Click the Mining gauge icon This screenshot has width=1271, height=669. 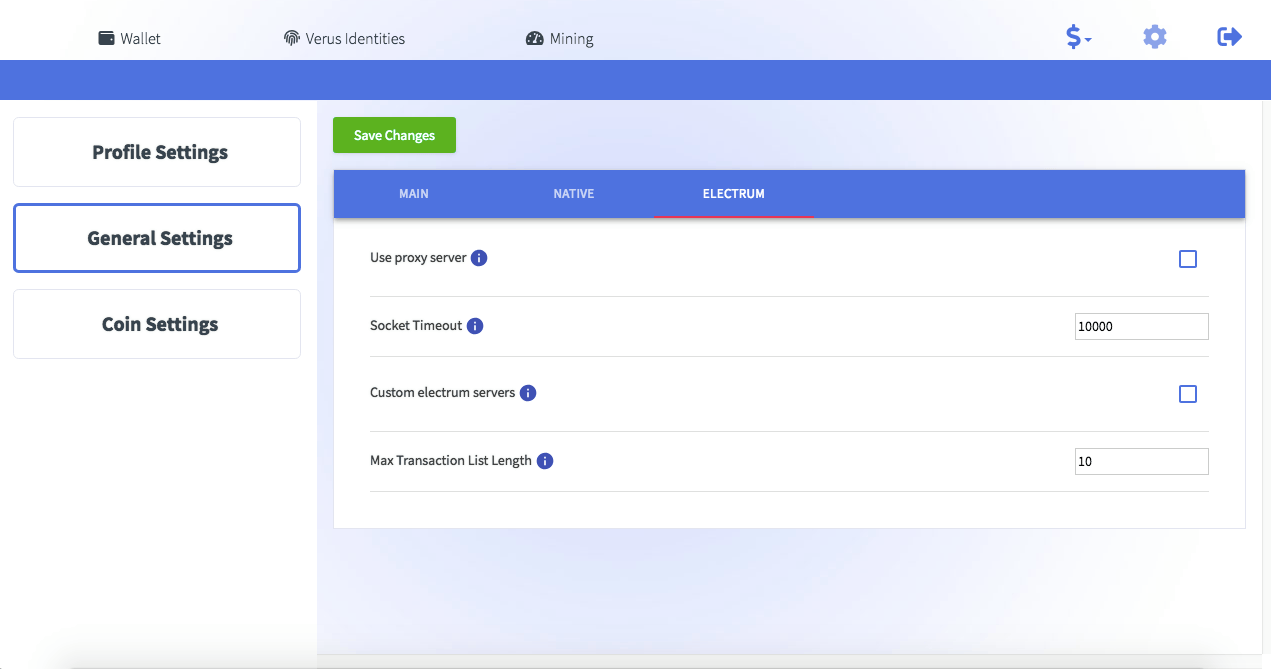point(534,38)
